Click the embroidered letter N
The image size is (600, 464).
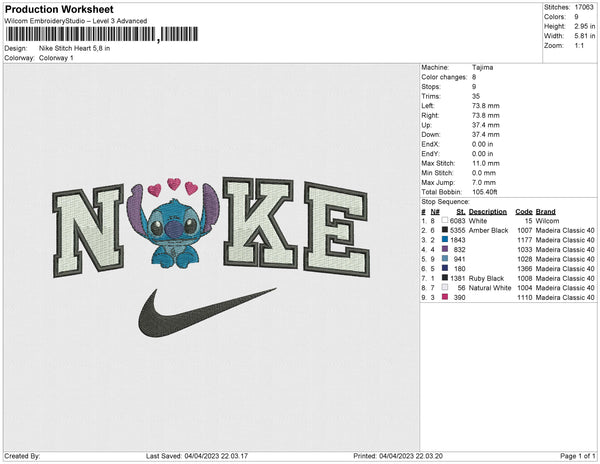[88, 230]
